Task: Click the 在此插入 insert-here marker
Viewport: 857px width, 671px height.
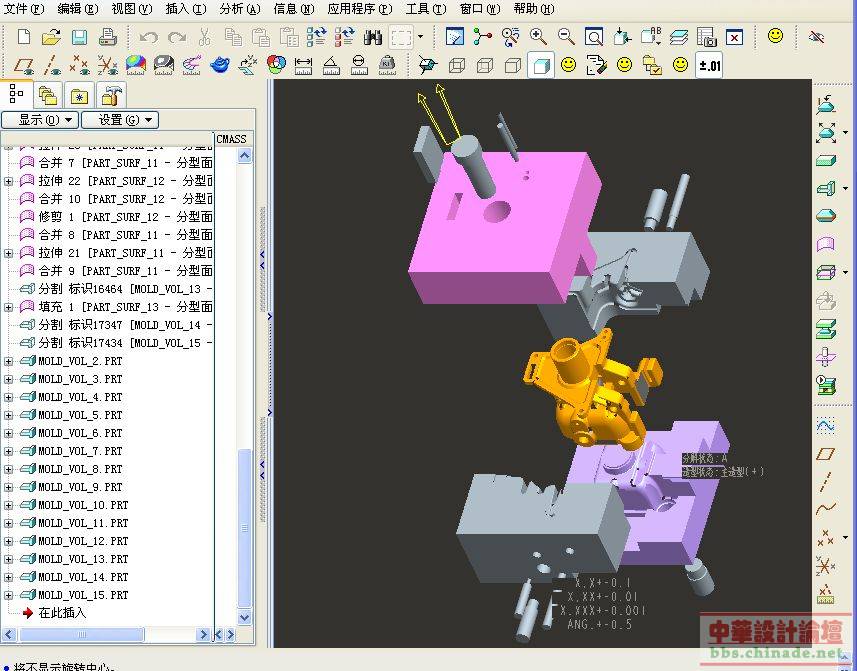Action: [62, 612]
